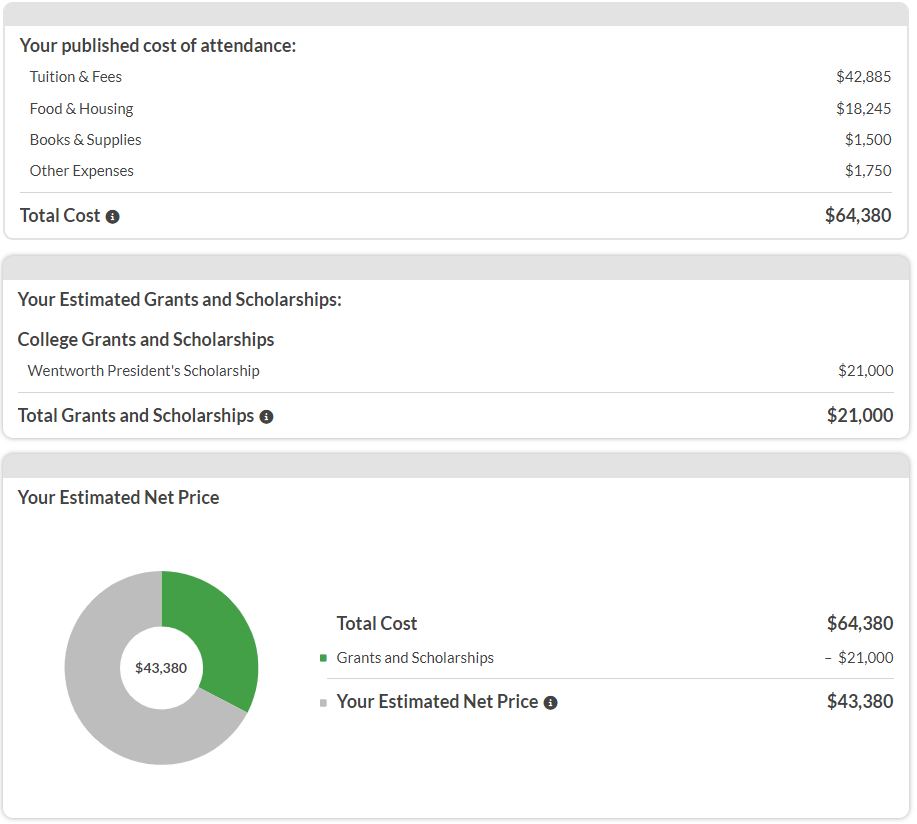Click the Tuition & Fees label
Image resolution: width=917 pixels, height=824 pixels.
coord(76,77)
